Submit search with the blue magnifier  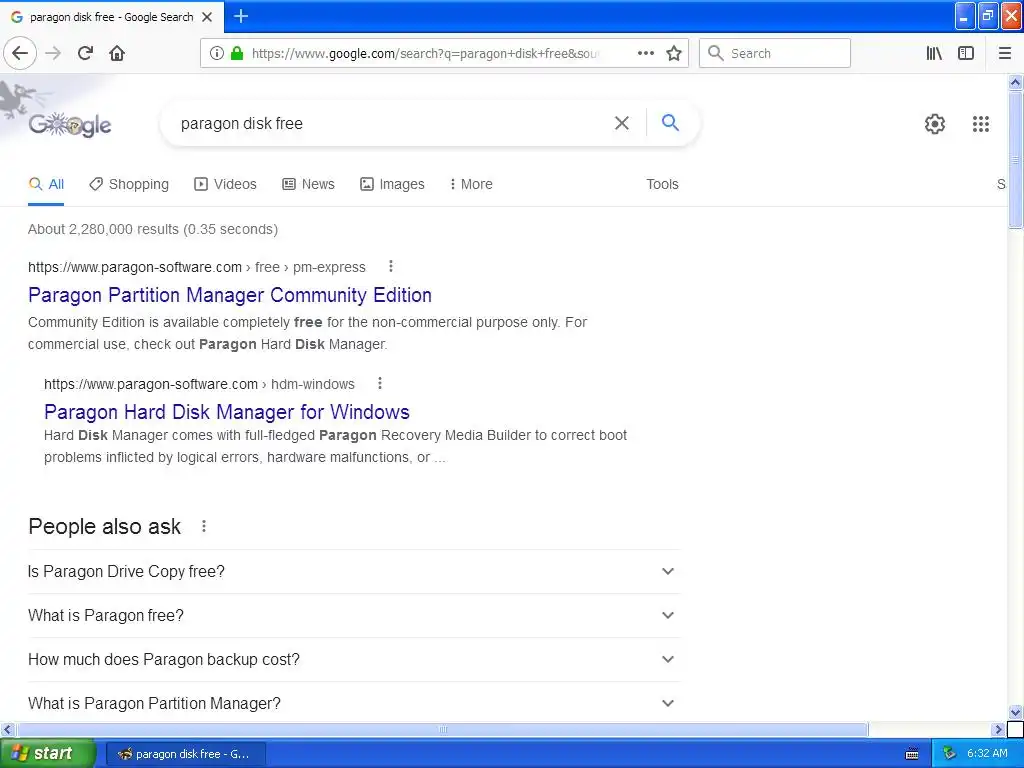pos(670,122)
